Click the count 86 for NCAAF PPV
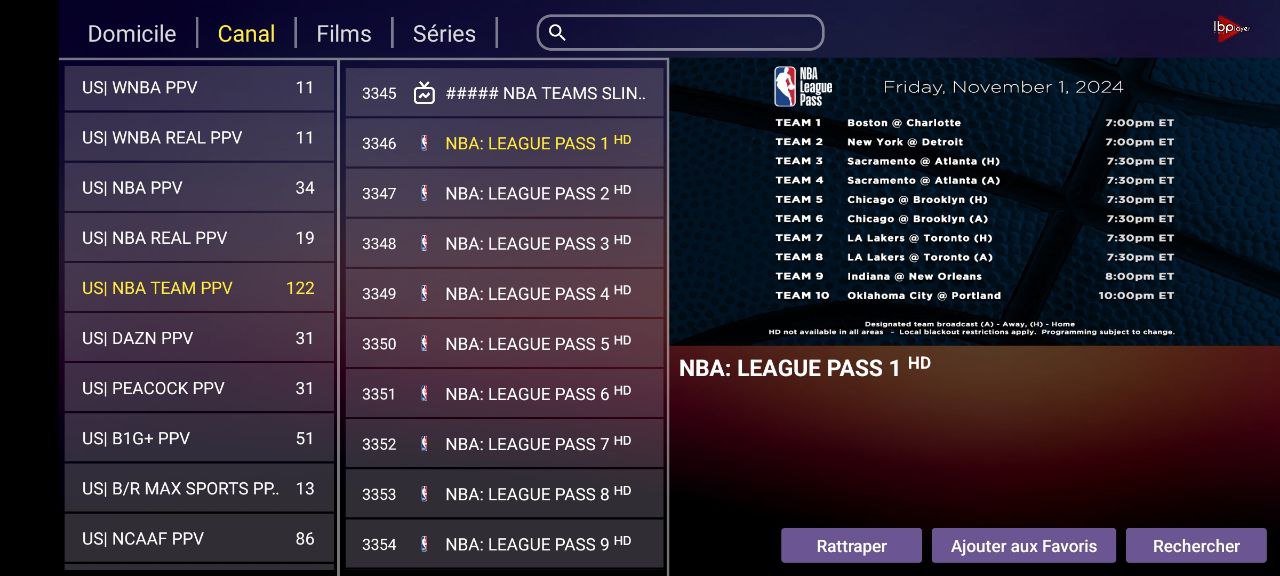 pos(305,538)
